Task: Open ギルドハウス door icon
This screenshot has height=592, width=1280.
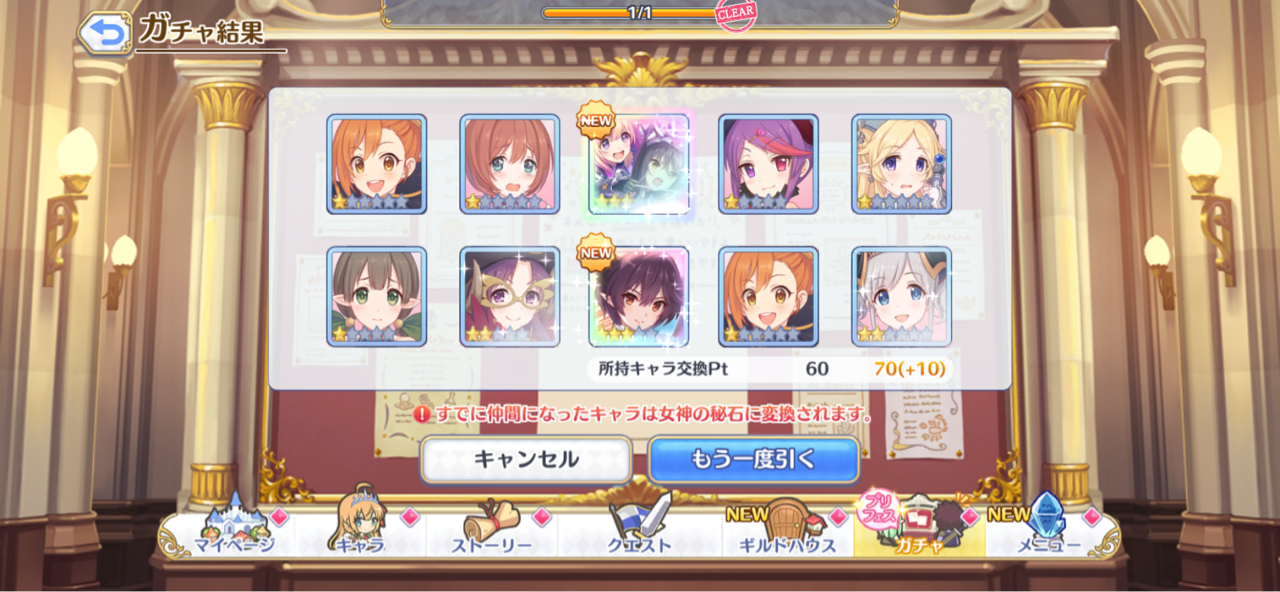Action: click(x=788, y=527)
